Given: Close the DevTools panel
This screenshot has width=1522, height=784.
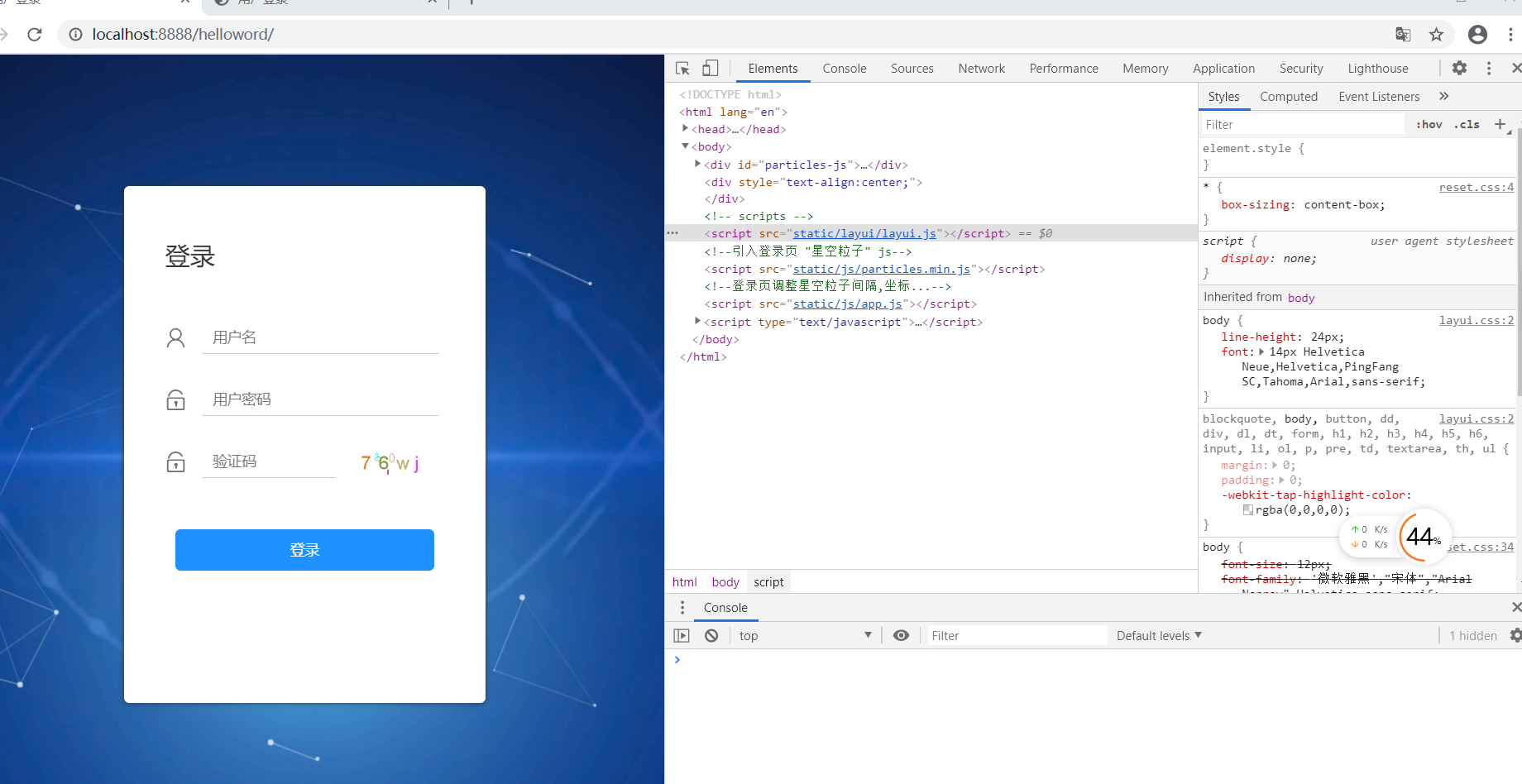Looking at the screenshot, I should click(x=1515, y=68).
